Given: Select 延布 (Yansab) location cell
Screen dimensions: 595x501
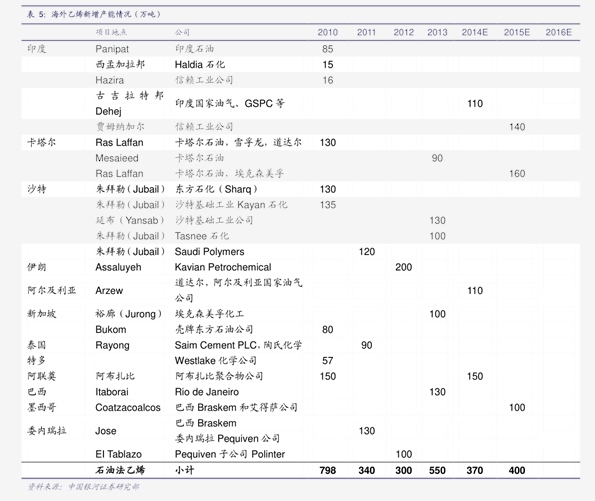Looking at the screenshot, I should coord(130,220).
